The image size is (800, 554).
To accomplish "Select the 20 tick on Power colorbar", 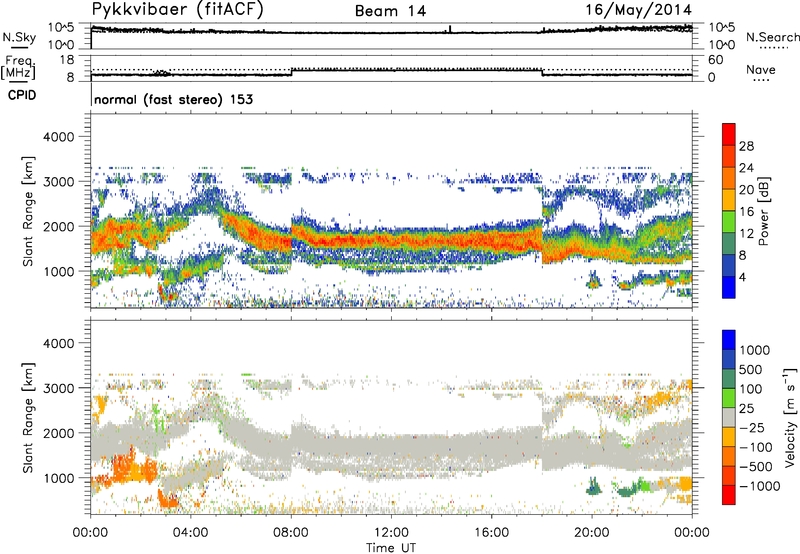I will (x=746, y=190).
